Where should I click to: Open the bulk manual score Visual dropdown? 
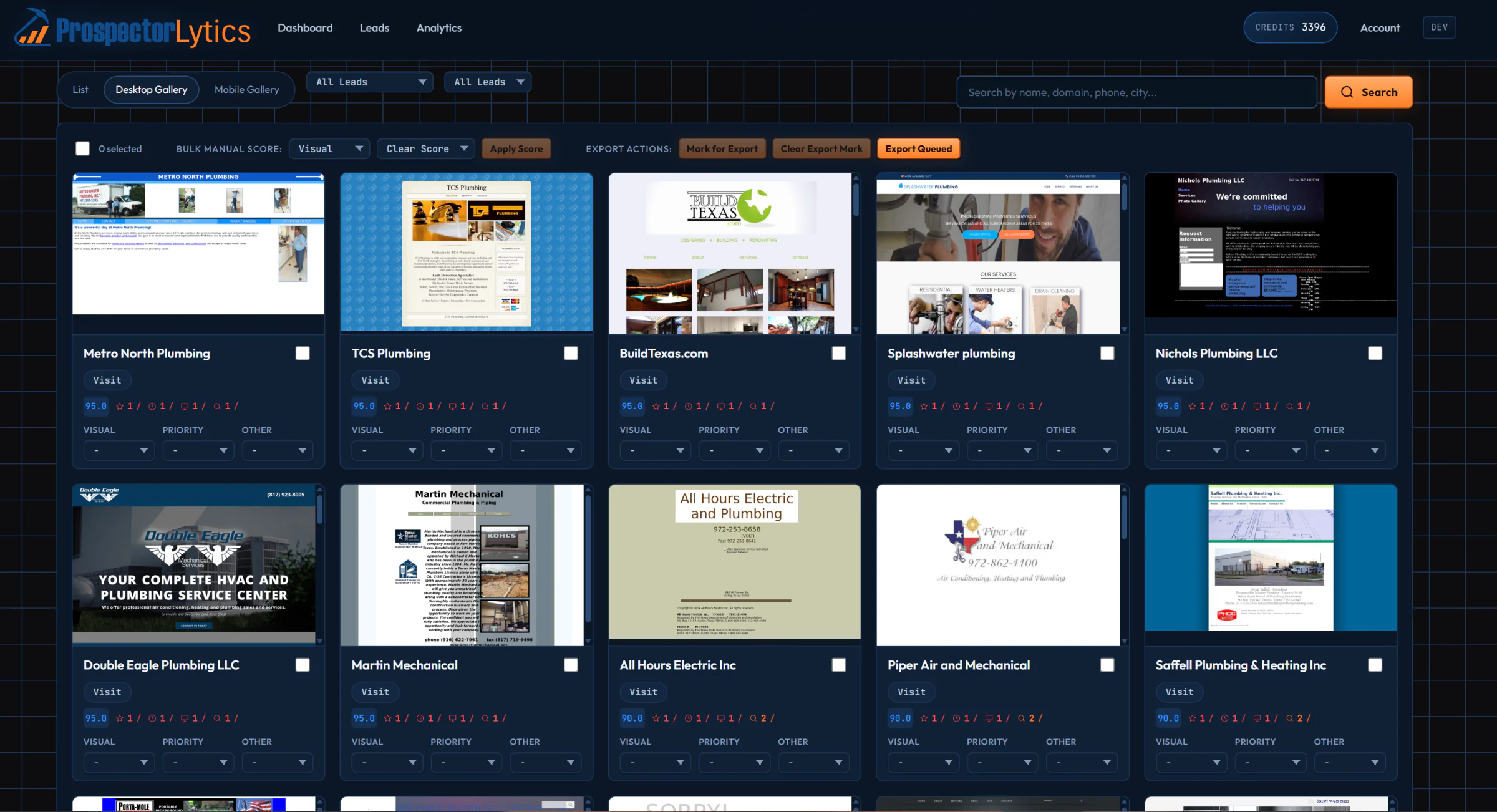point(329,149)
